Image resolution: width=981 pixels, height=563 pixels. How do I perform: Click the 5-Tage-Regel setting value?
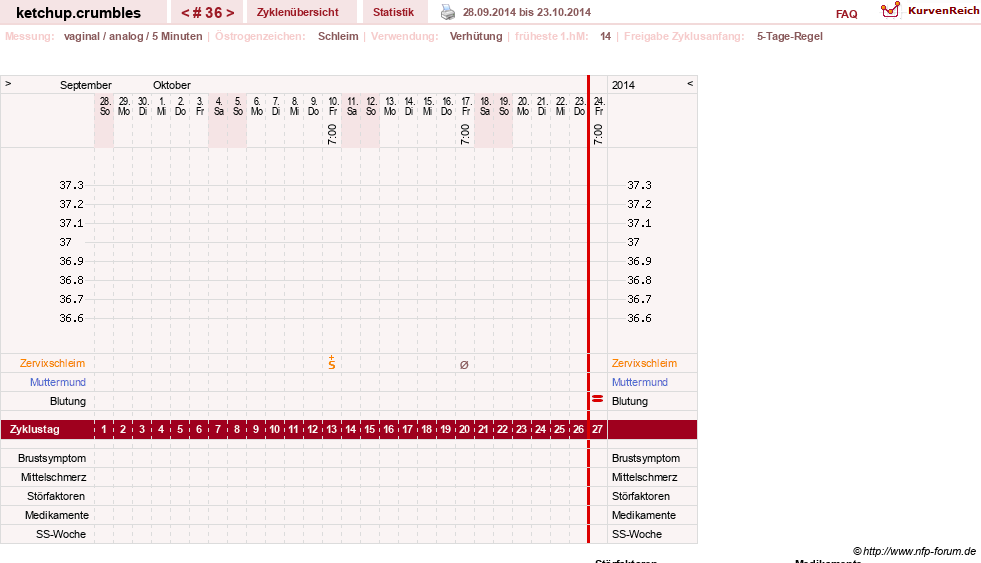[x=790, y=36]
